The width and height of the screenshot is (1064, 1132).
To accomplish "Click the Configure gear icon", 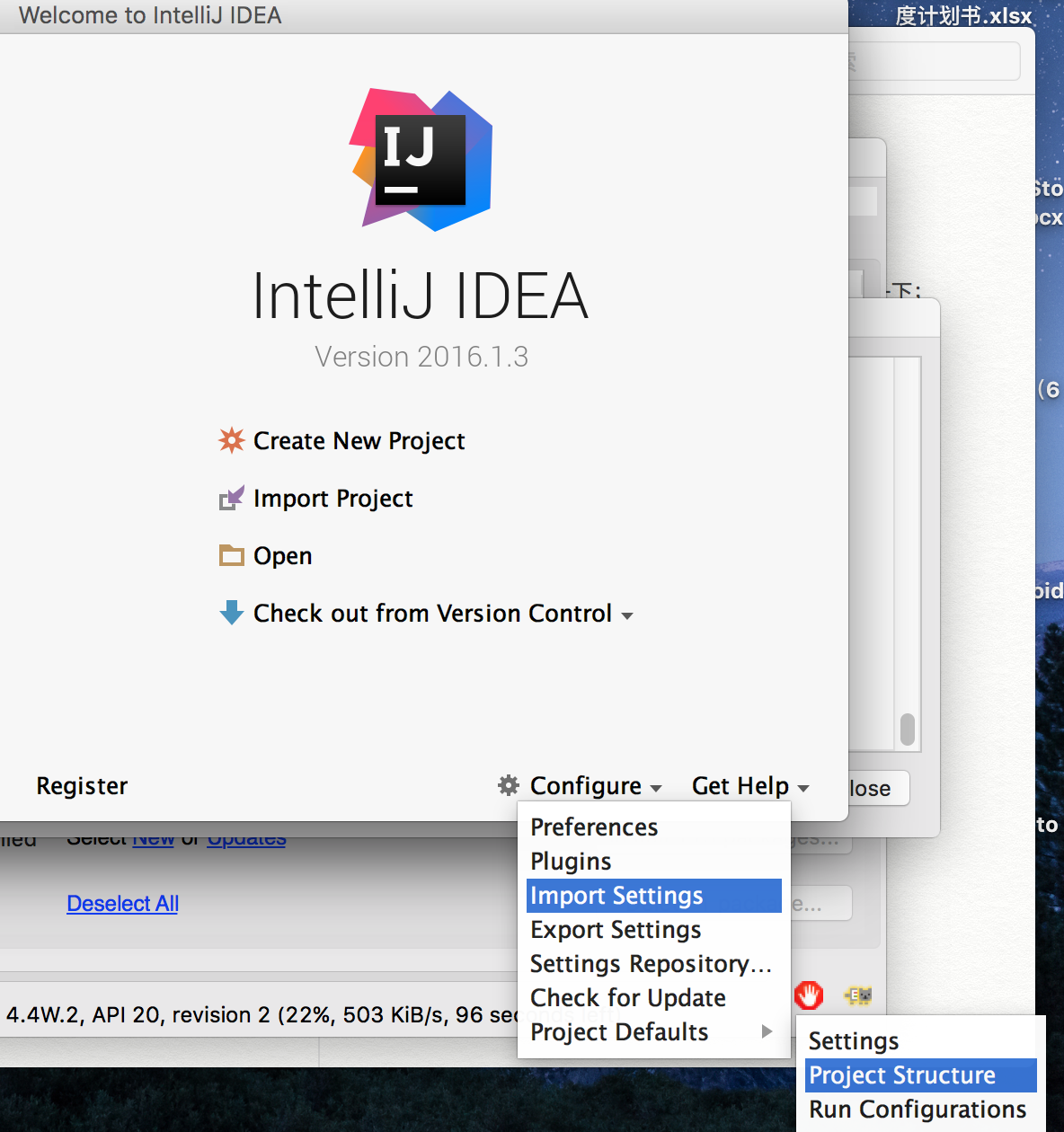I will point(509,785).
